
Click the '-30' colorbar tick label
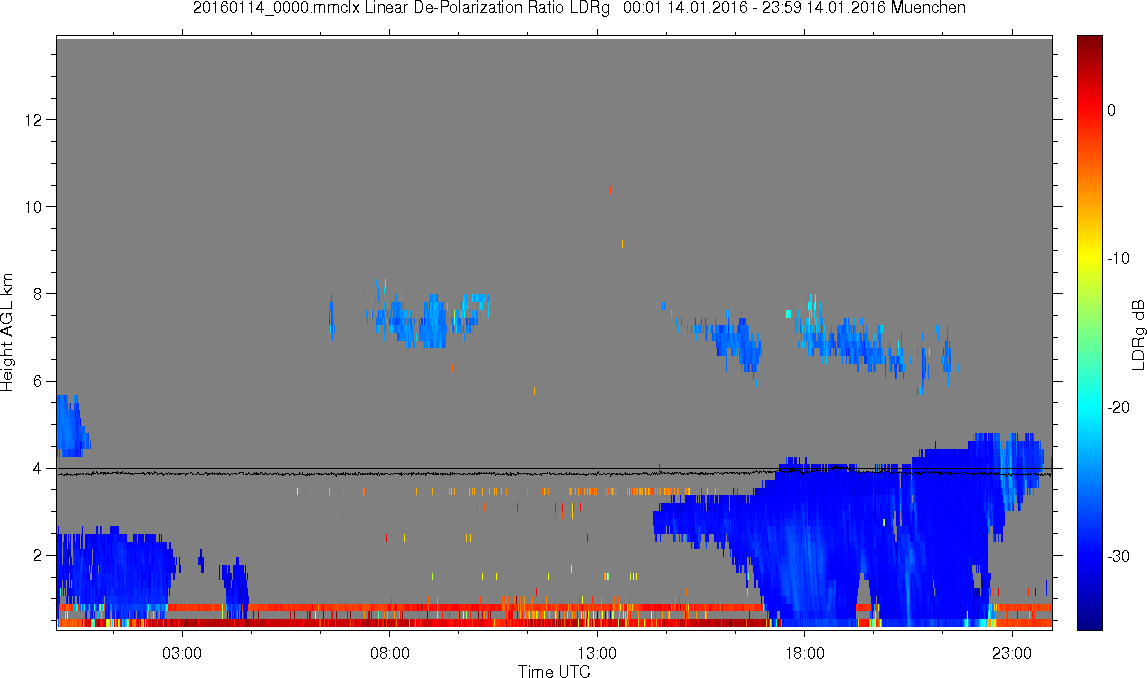point(1118,557)
